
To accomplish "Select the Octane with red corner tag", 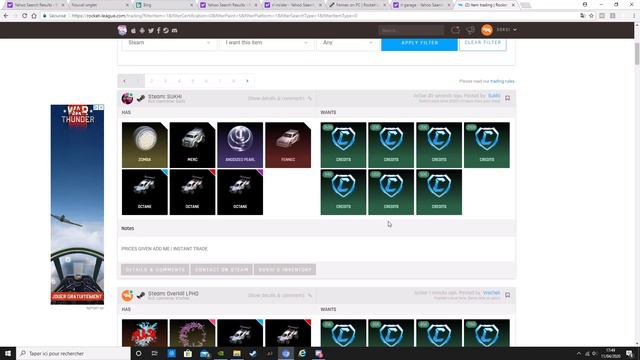I will coord(192,192).
